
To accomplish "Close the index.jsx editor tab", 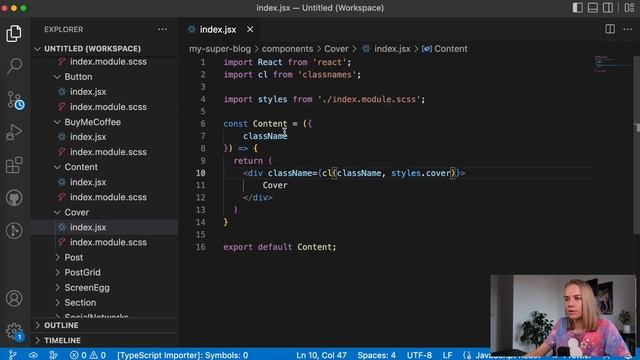I will (250, 29).
